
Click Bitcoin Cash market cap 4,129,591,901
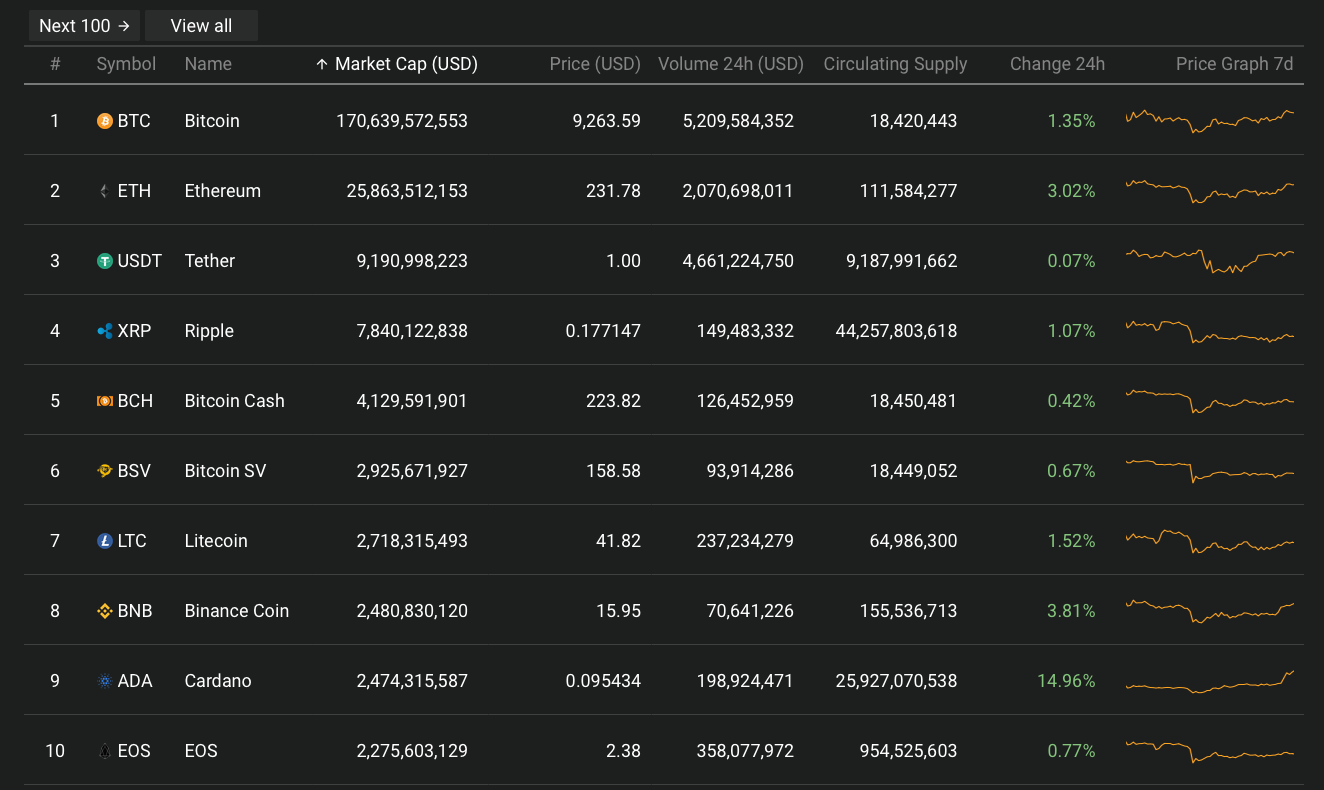point(412,401)
